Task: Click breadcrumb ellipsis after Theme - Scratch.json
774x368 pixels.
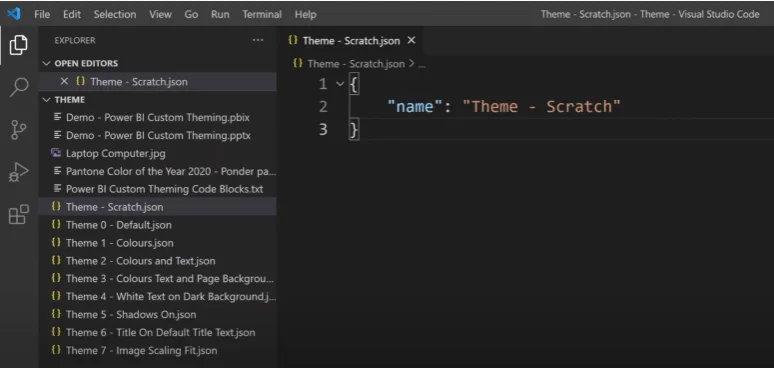Action: [421, 64]
